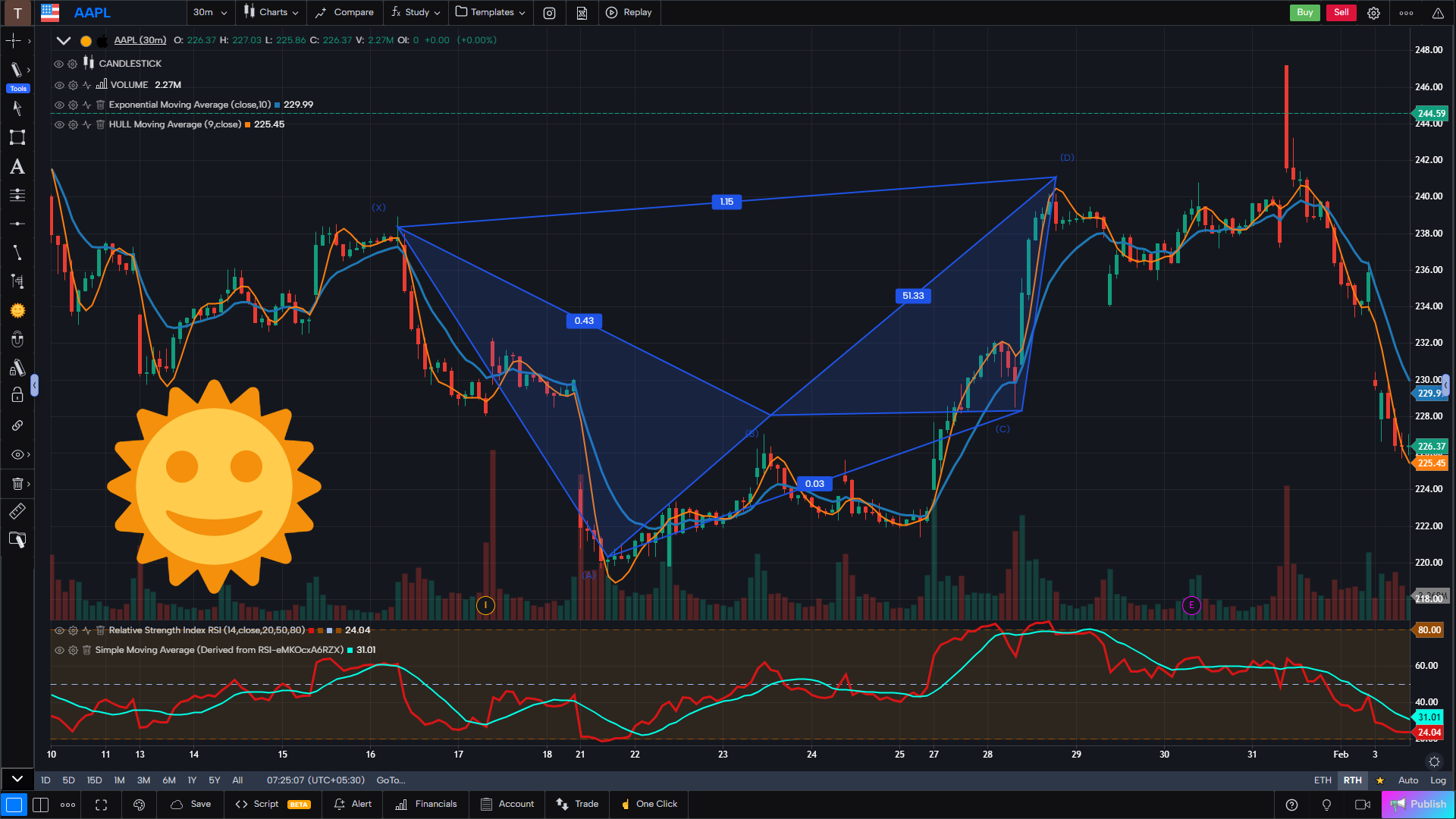Toggle visibility of the HULL Moving Average
This screenshot has width=1456, height=819.
click(59, 124)
